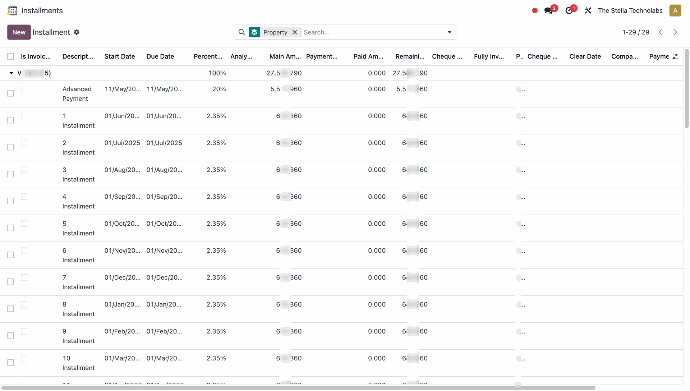The image size is (690, 391).
Task: Open the gear settings next to Installment
Action: 77,32
